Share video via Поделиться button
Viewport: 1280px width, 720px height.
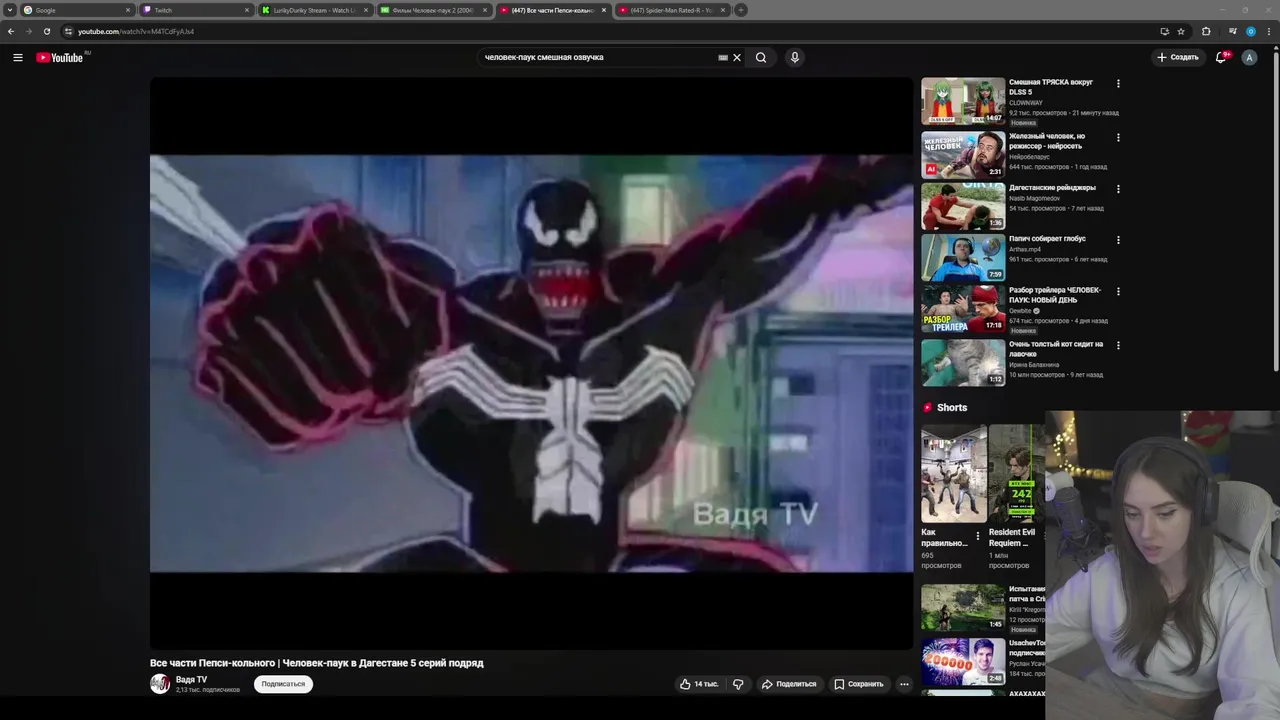pos(789,684)
